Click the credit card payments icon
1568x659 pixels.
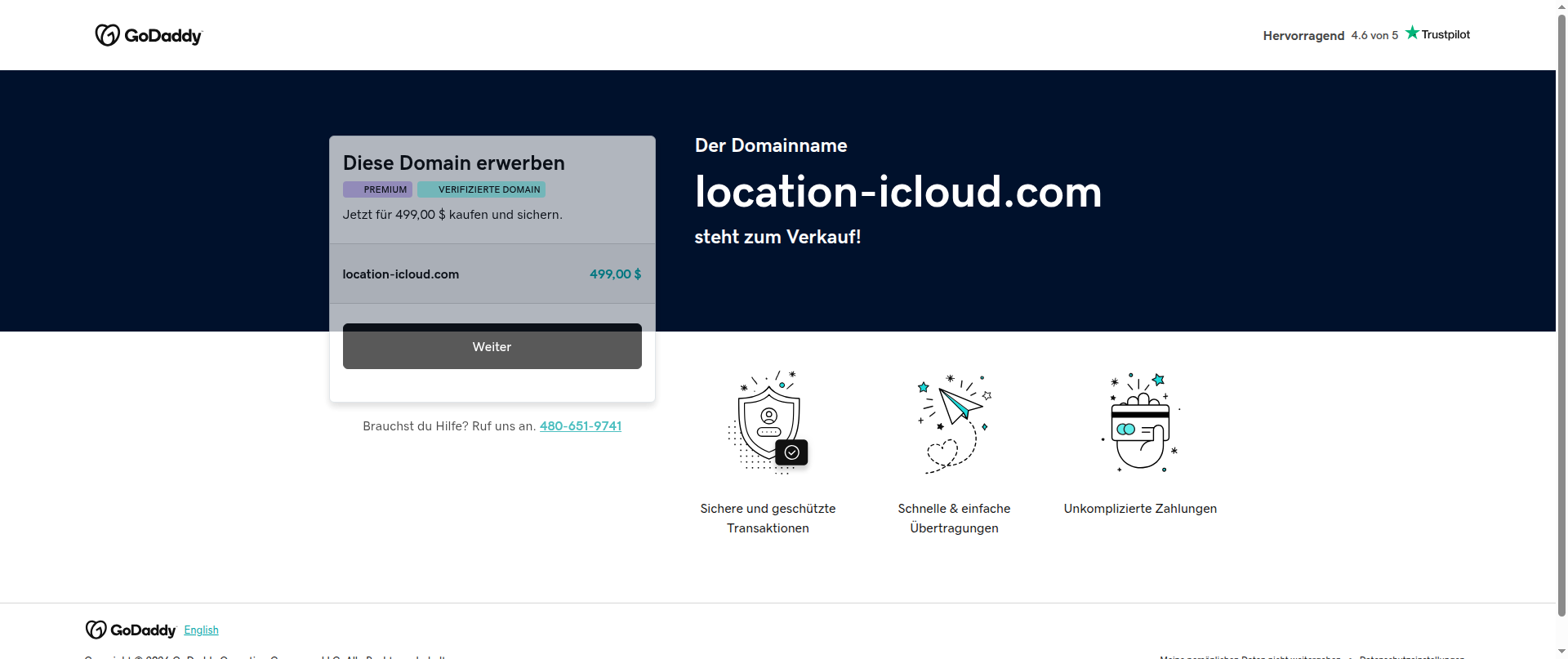(1141, 422)
